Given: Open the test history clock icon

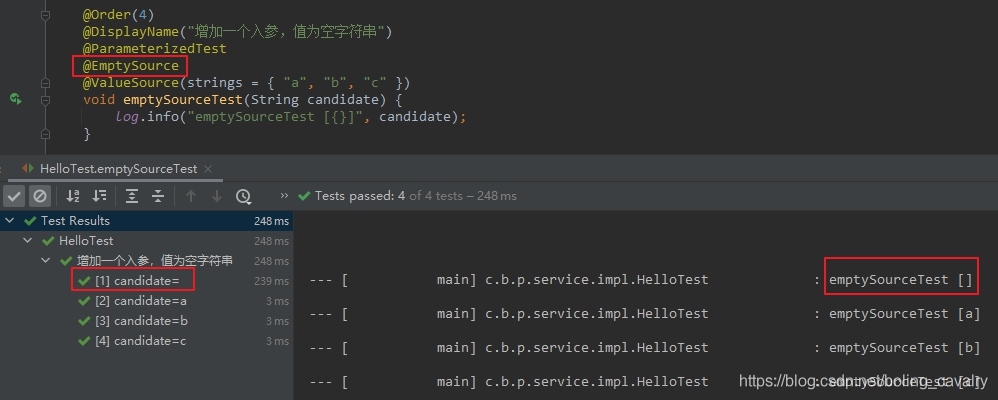Looking at the screenshot, I should (243, 196).
